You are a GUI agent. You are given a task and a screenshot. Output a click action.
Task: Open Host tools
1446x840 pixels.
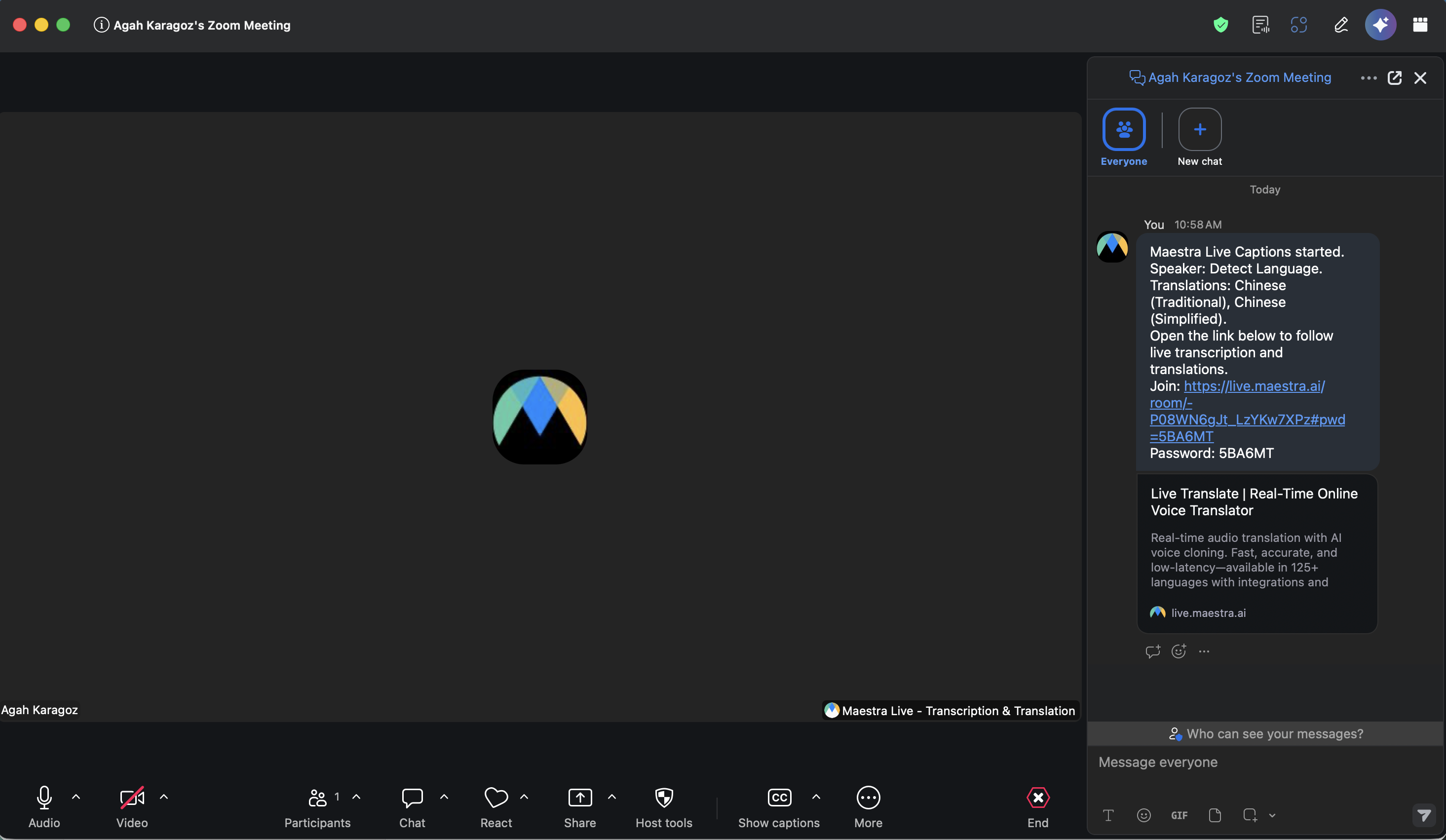point(663,807)
